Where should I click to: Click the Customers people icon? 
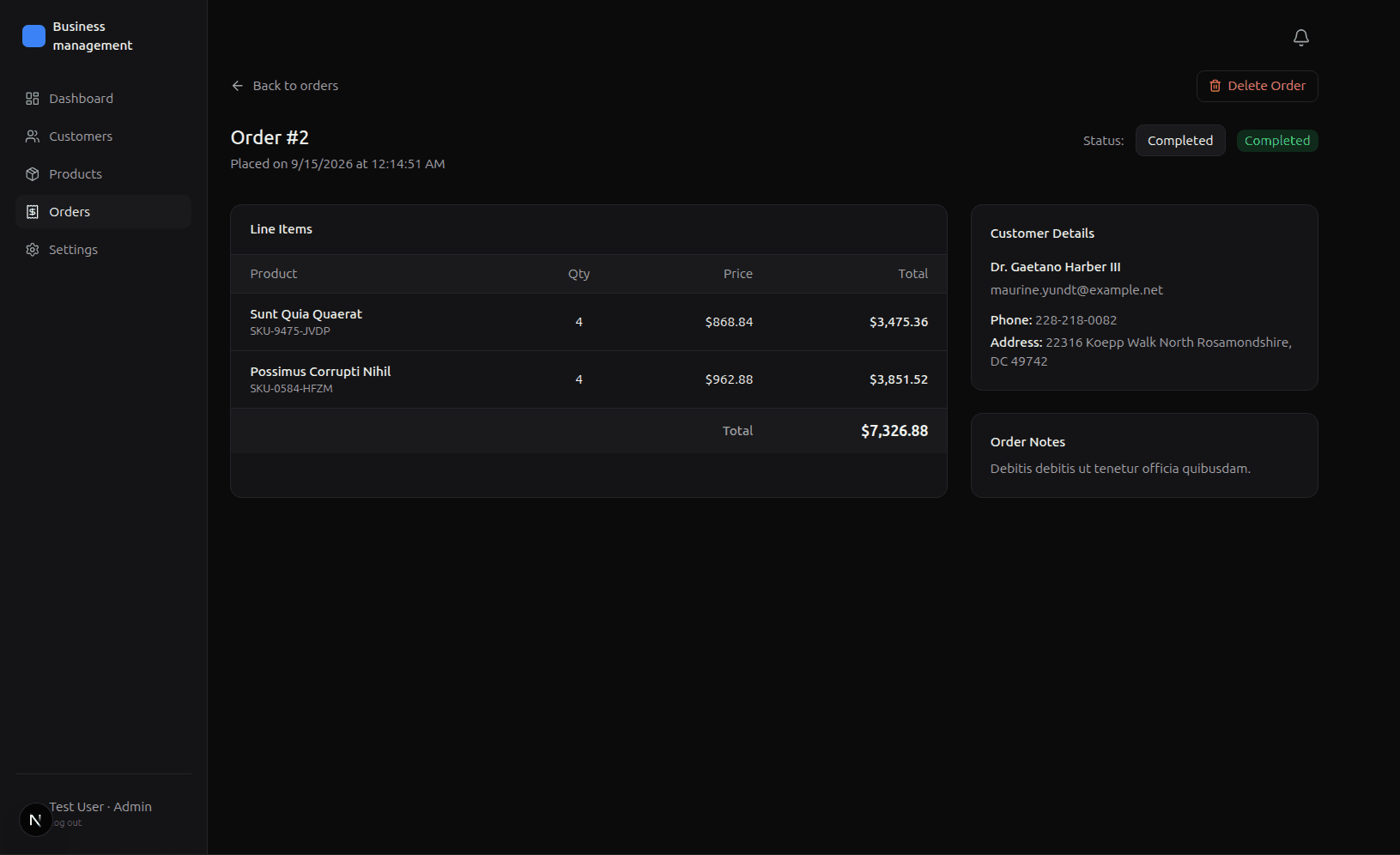pyautogui.click(x=33, y=136)
